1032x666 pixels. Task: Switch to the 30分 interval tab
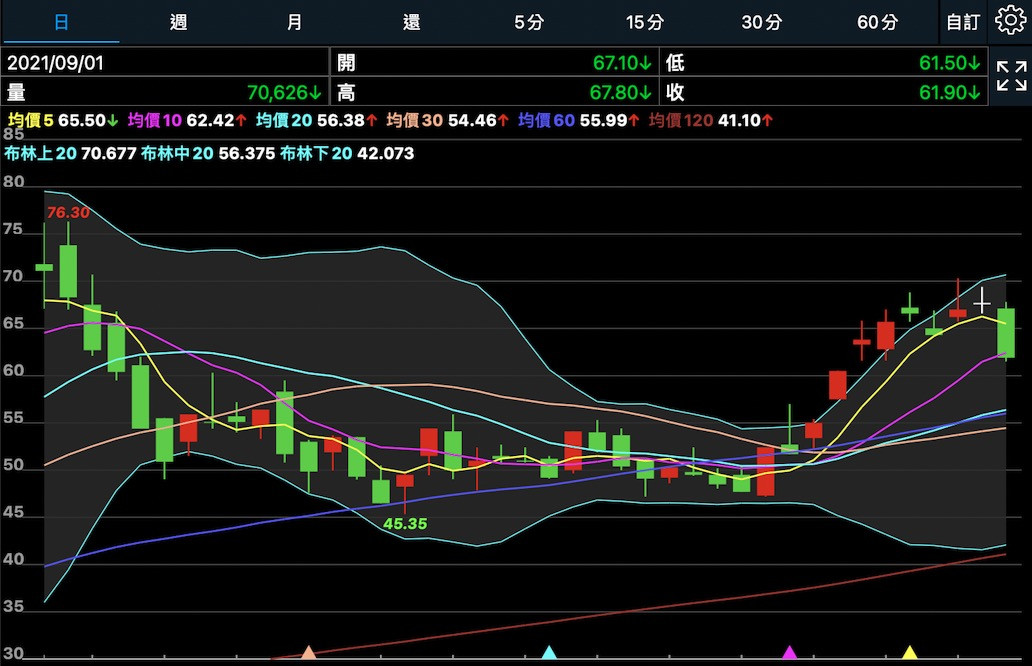762,22
